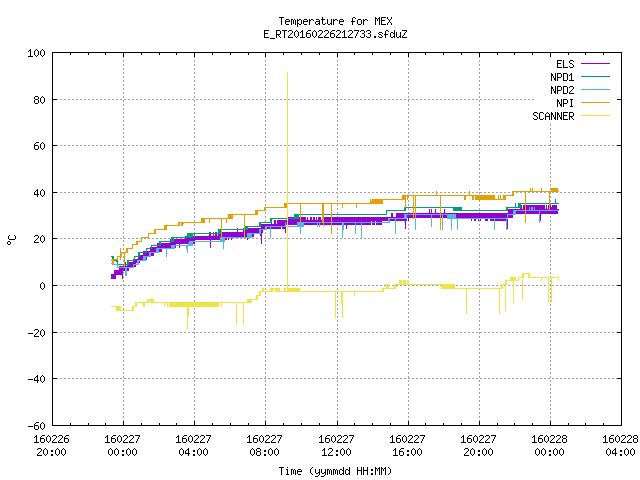Click the y-axis label 100
Viewport: 640px width, 480px height.
point(36,53)
